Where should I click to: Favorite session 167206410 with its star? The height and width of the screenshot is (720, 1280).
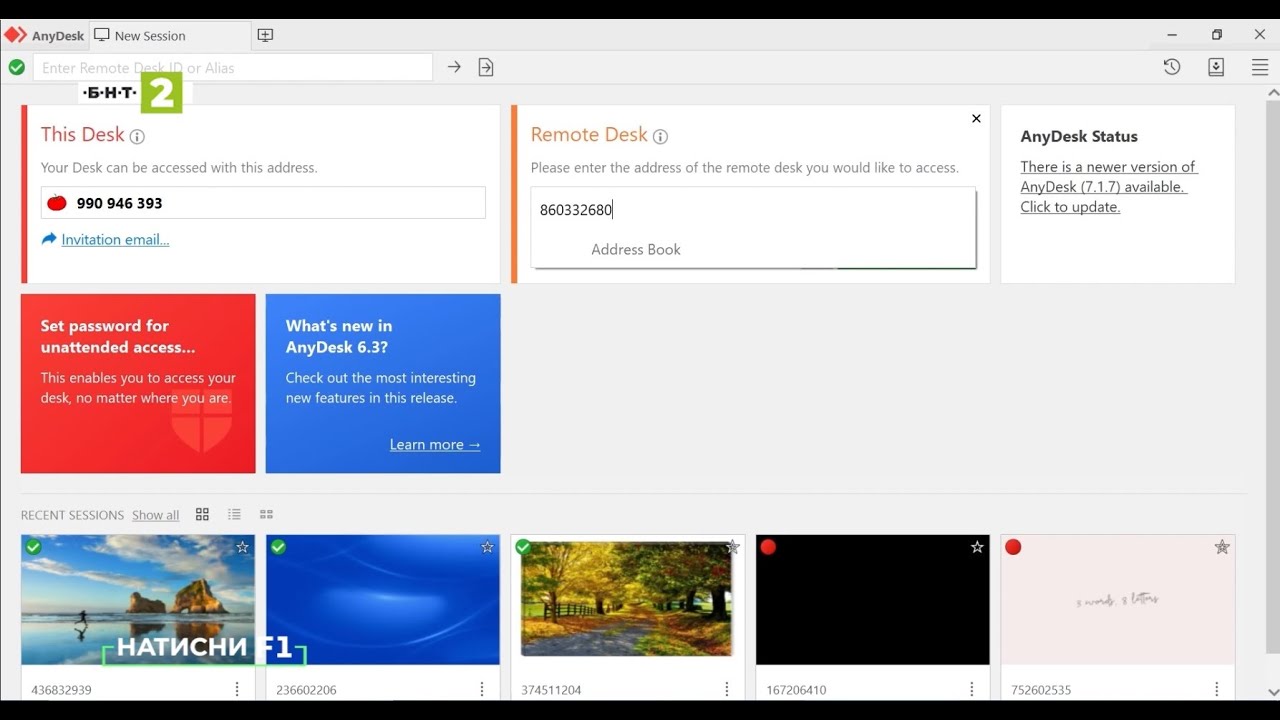point(977,547)
